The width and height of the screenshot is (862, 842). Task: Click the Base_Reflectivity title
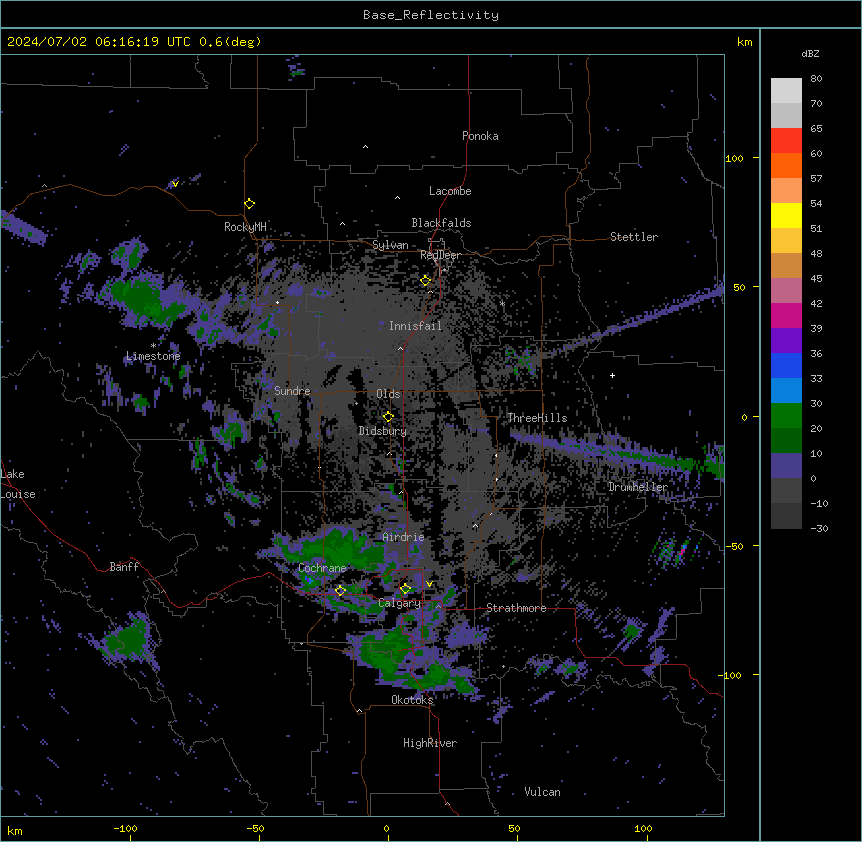coord(431,15)
